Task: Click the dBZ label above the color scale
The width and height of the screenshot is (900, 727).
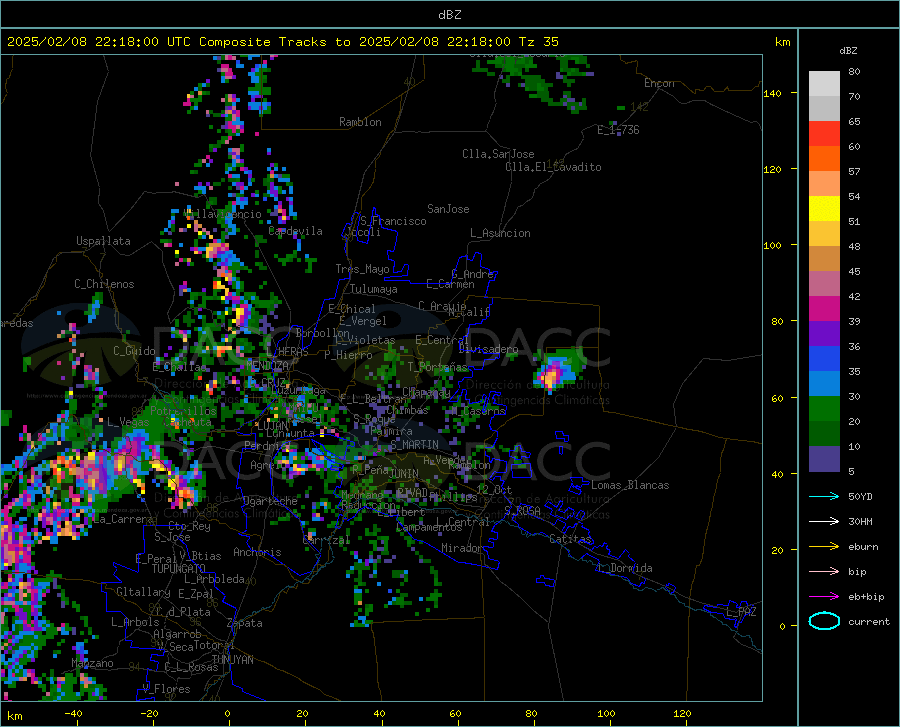Action: (x=848, y=50)
